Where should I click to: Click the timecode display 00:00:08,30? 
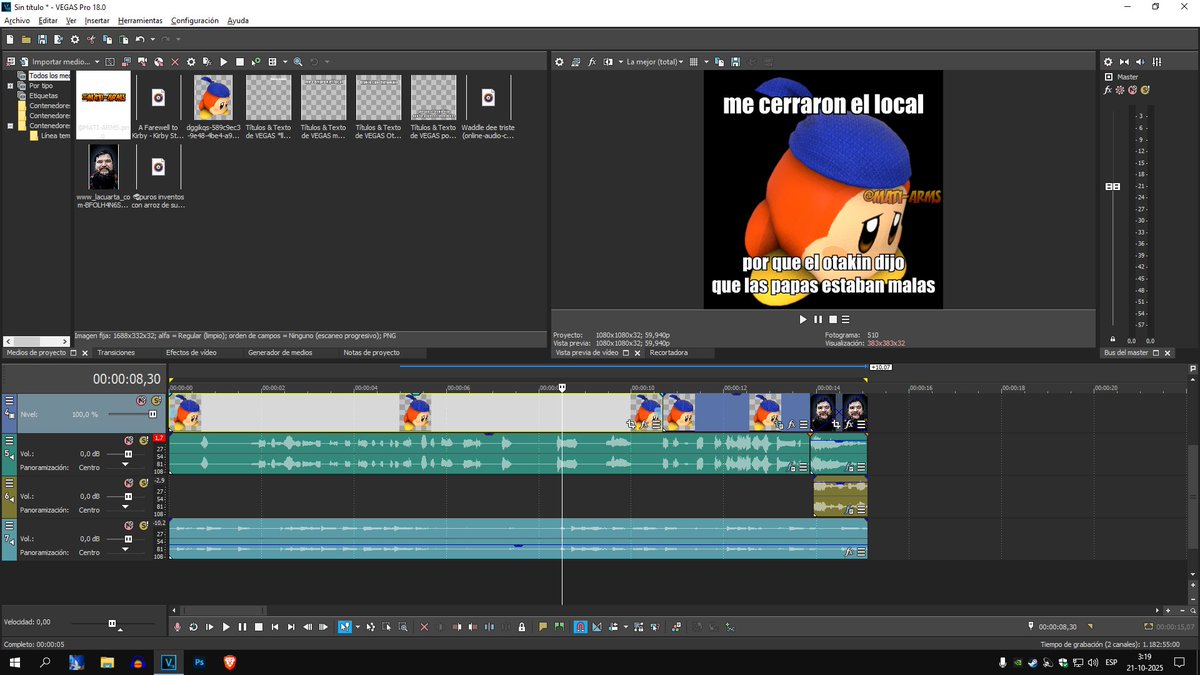tap(127, 379)
